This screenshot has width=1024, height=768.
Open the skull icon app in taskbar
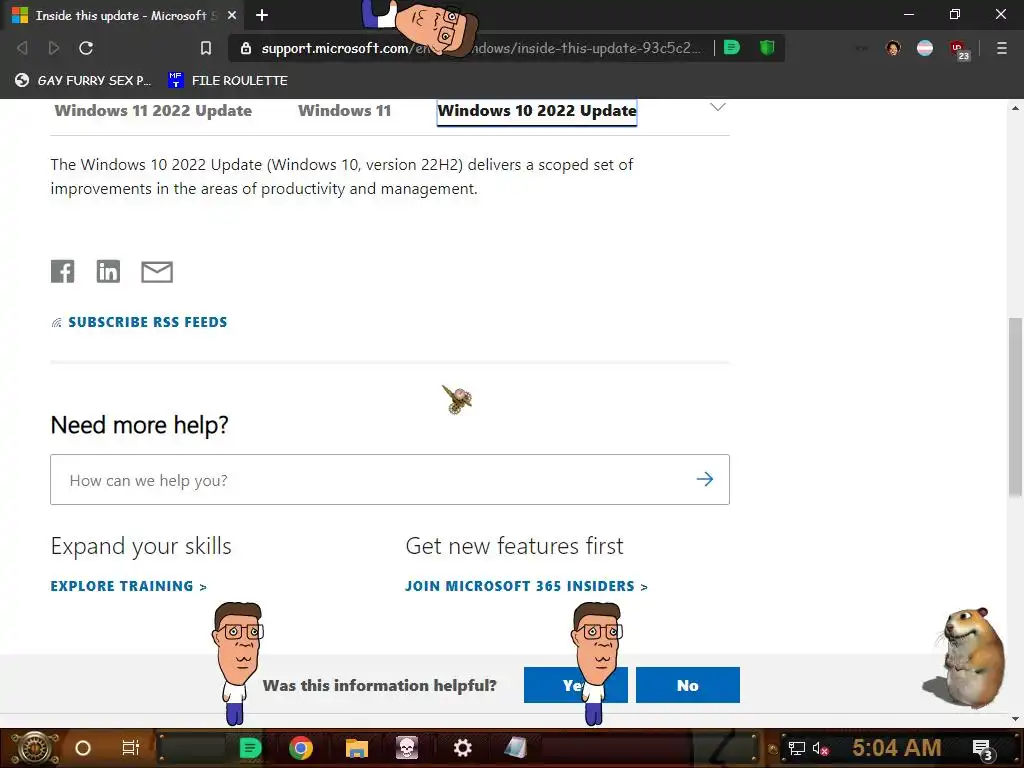pyautogui.click(x=406, y=748)
